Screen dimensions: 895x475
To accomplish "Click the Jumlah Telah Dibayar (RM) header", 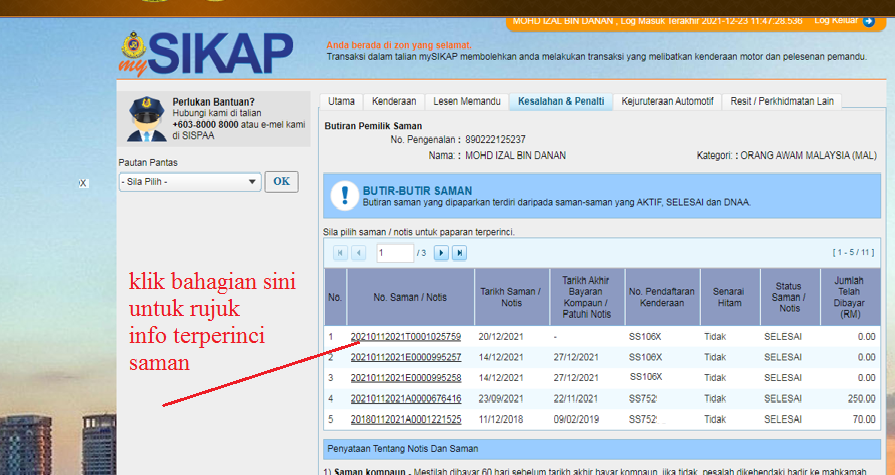I will [850, 297].
